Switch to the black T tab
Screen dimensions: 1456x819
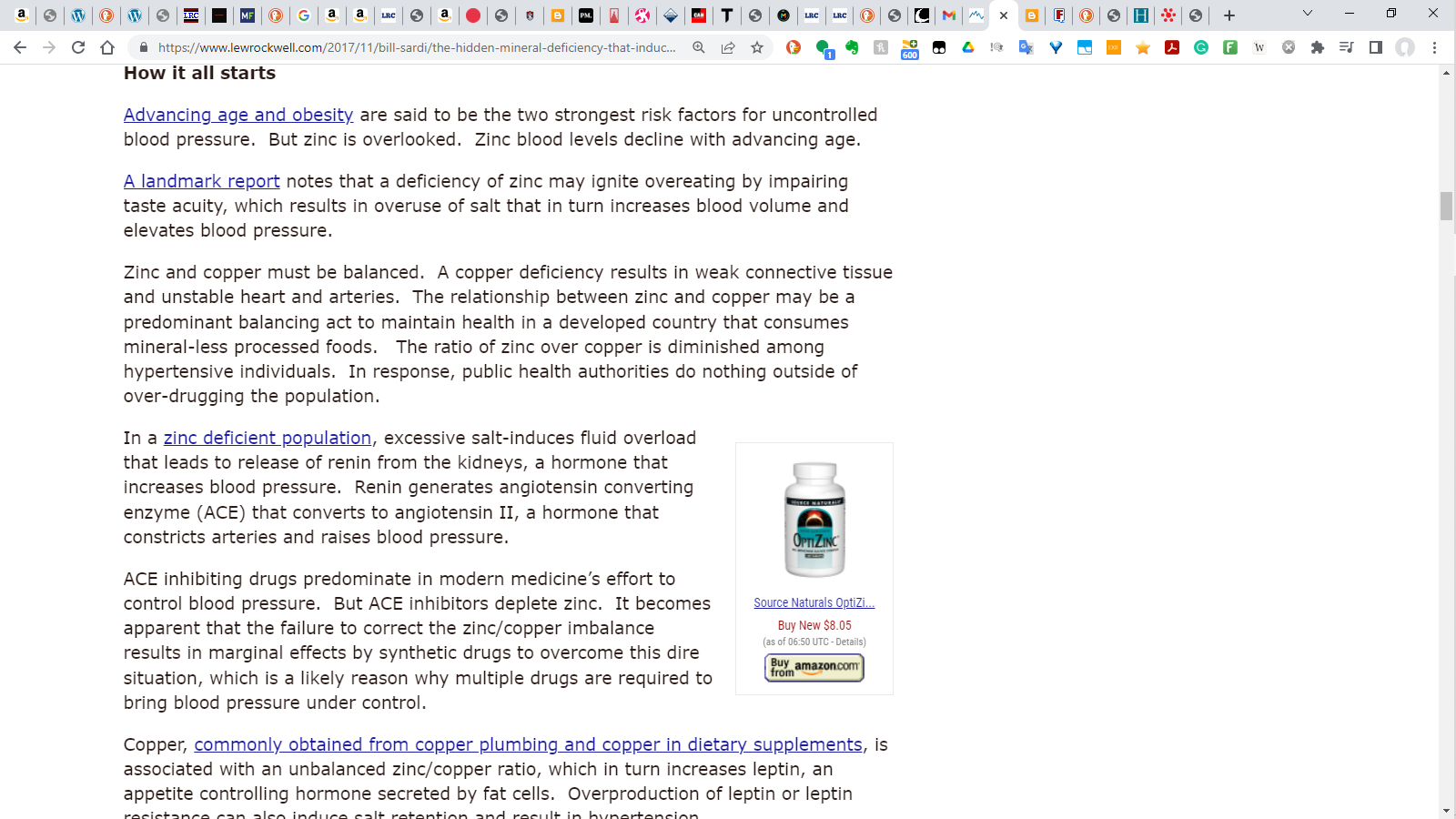coord(727,15)
